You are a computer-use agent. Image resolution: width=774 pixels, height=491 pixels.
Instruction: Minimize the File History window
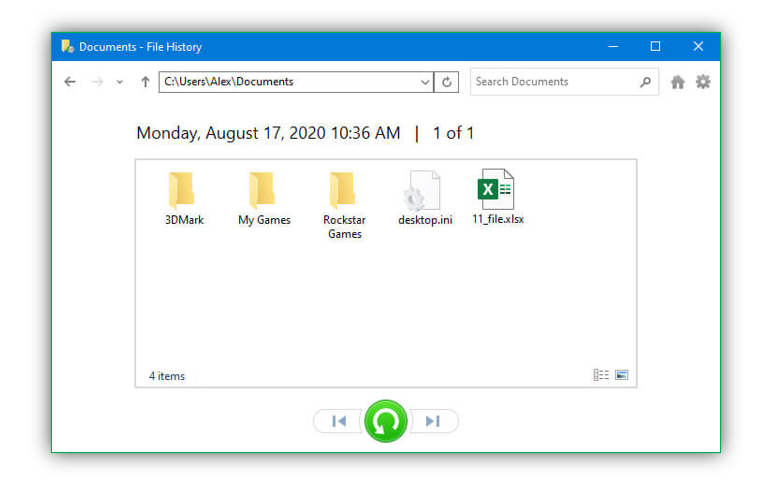(x=613, y=47)
